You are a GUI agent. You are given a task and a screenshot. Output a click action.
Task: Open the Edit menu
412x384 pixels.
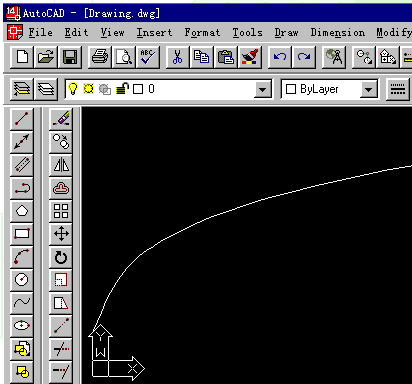click(76, 32)
